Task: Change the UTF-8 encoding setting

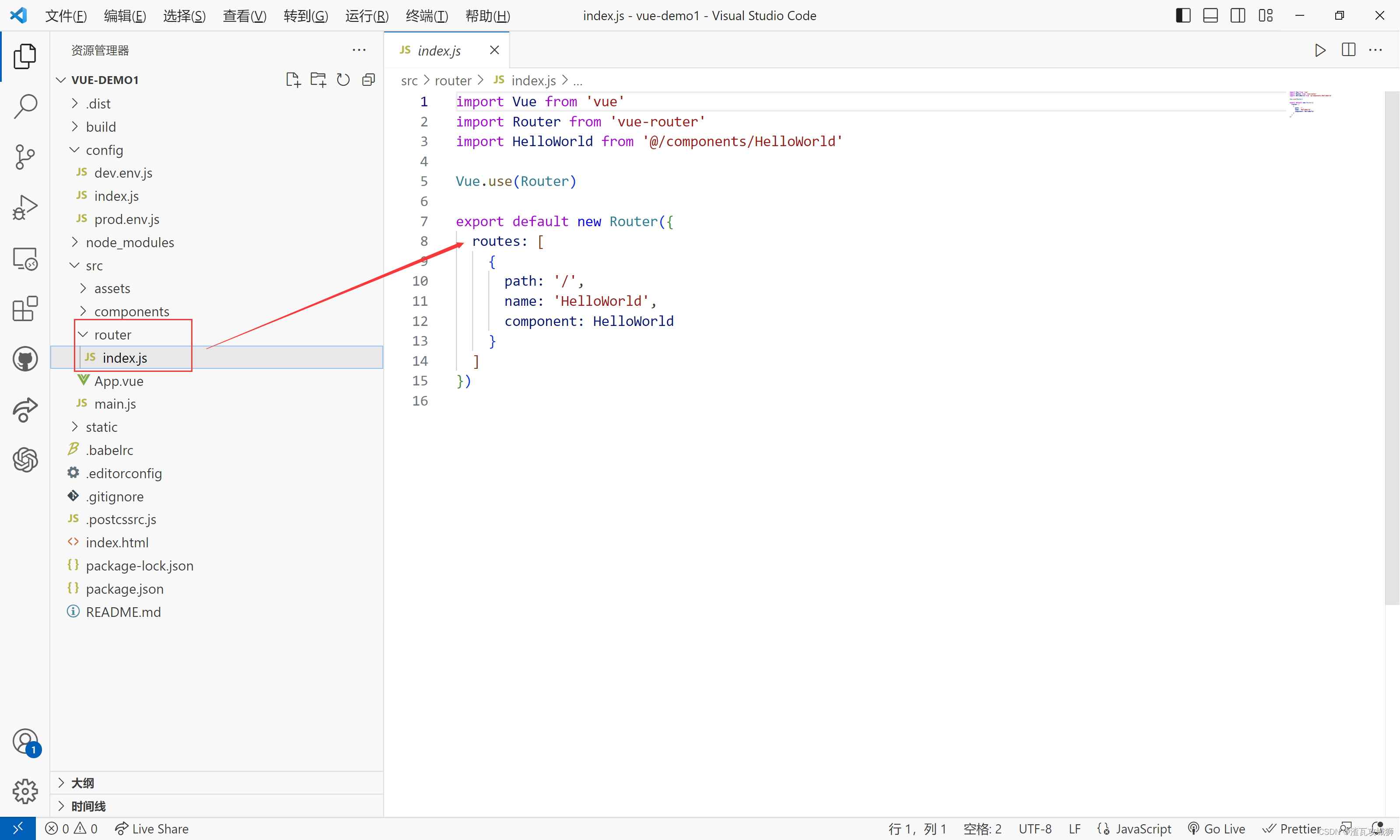Action: point(1035,829)
